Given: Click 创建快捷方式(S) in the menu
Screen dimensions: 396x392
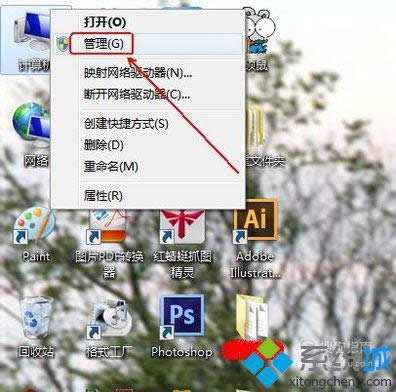Looking at the screenshot, I should pyautogui.click(x=147, y=124).
